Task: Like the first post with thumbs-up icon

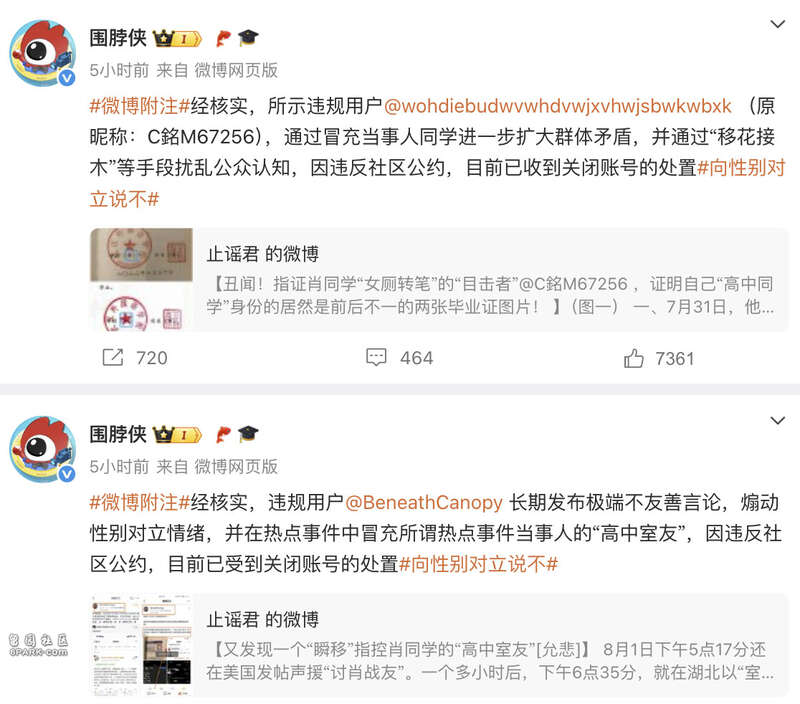Action: click(634, 358)
